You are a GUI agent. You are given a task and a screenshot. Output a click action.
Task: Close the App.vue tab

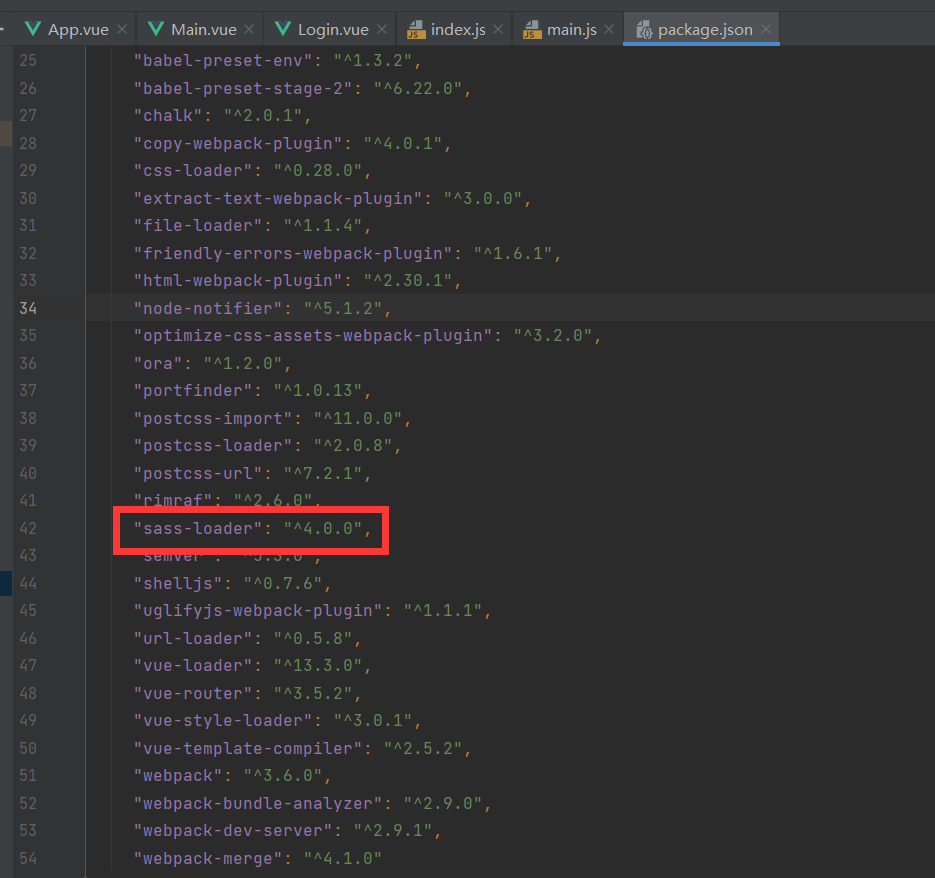(x=122, y=29)
